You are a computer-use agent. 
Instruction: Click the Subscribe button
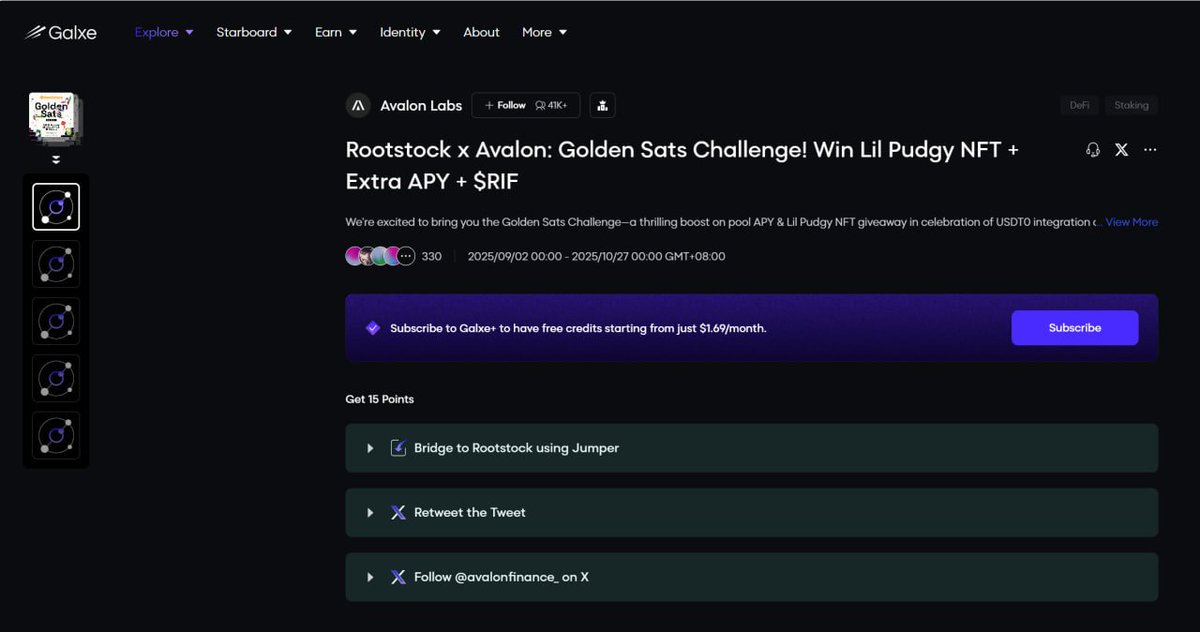1074,328
